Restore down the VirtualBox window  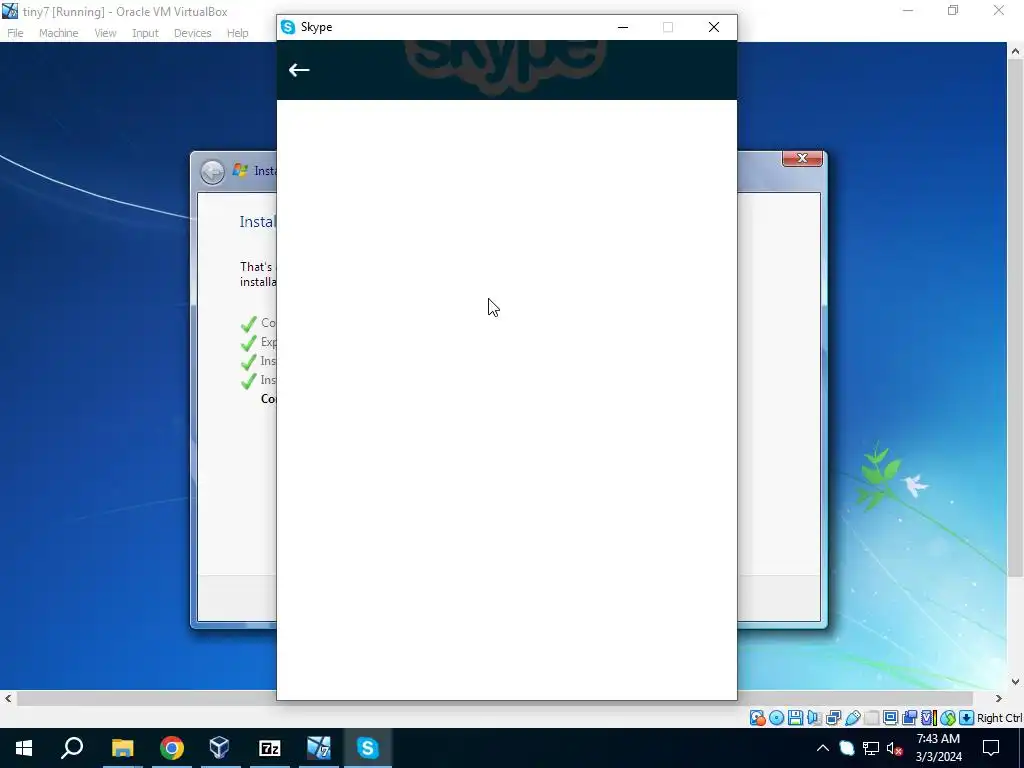click(x=953, y=10)
